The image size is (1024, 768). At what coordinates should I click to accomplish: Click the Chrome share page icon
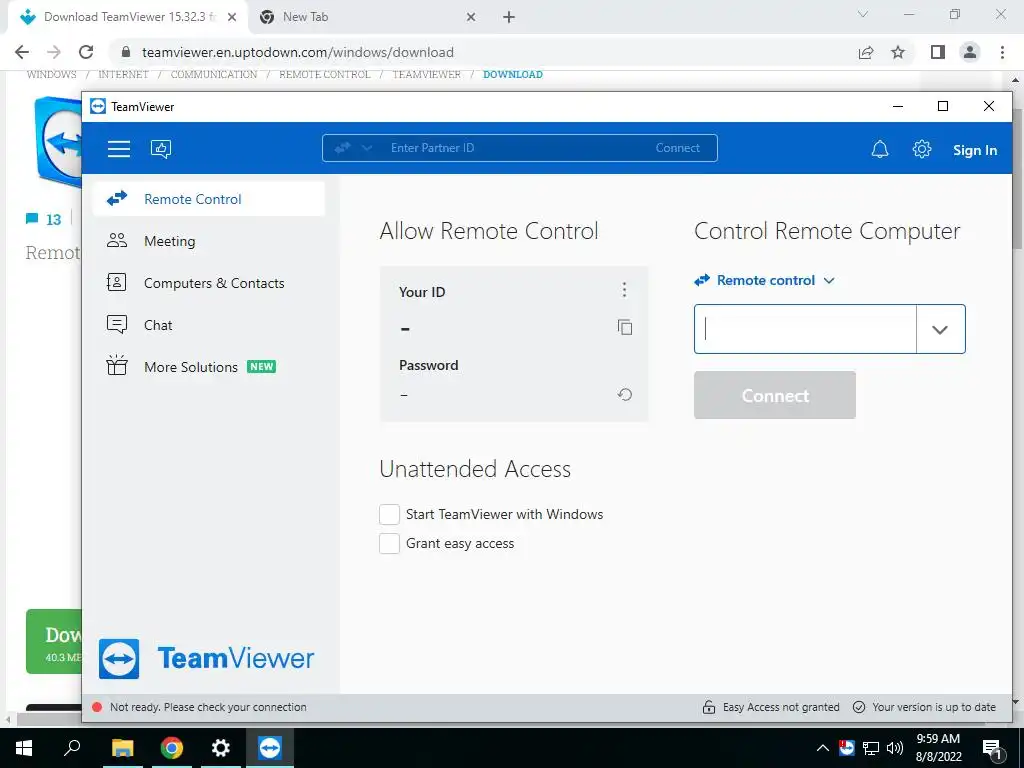tap(866, 52)
